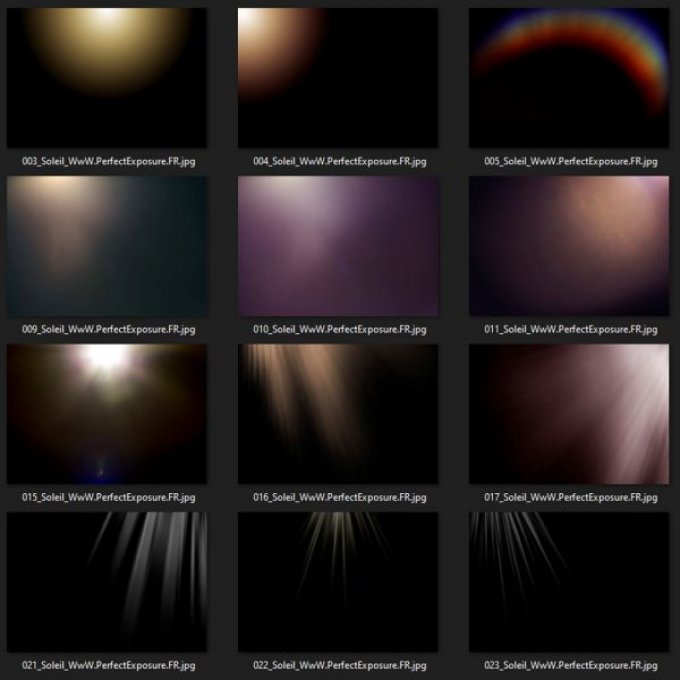Select the 004_Soleil corner glow thumbnail
Image resolution: width=680 pixels, height=680 pixels.
click(338, 78)
